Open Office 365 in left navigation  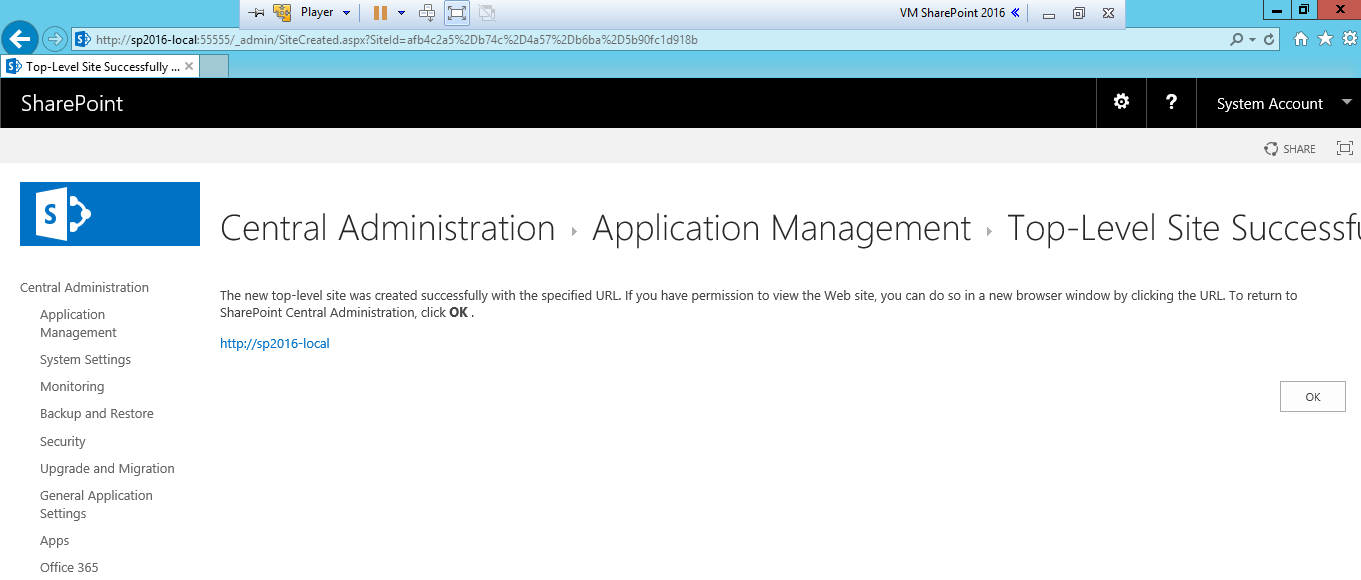click(69, 567)
